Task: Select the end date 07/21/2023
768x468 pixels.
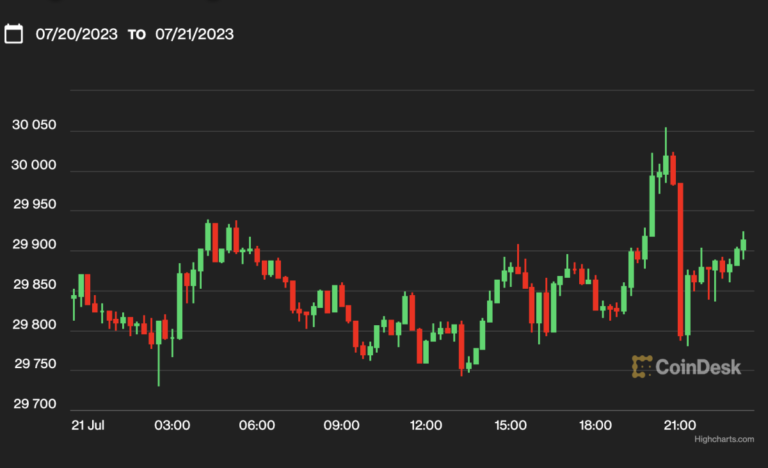Action: [194, 34]
